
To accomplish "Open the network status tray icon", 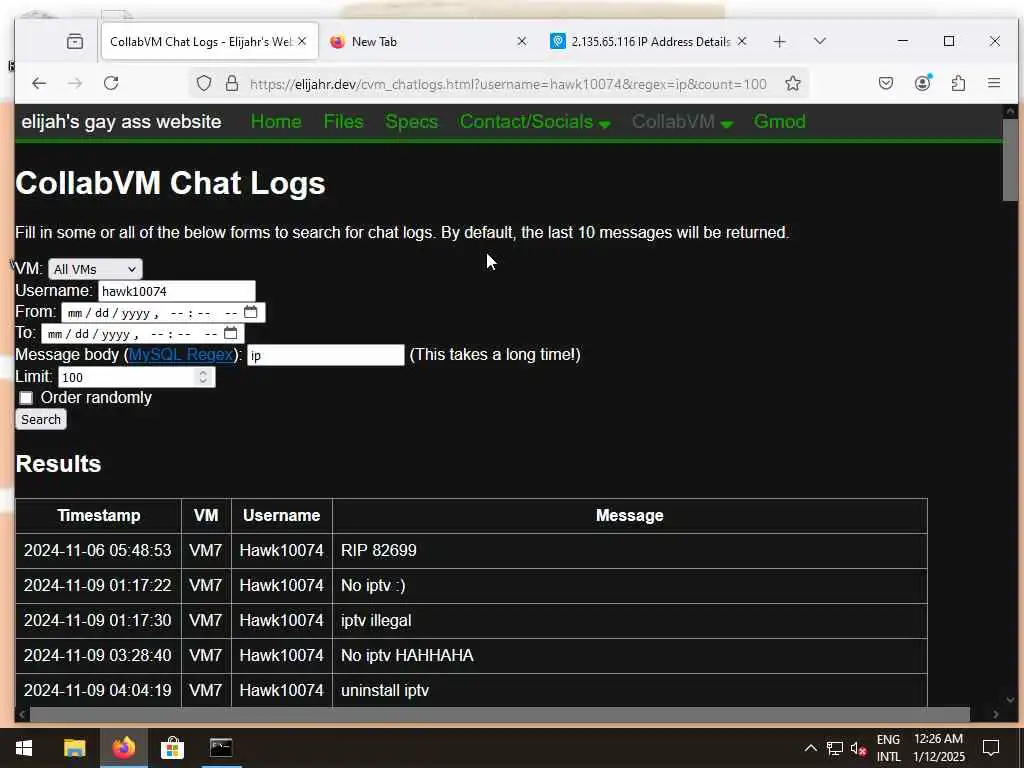I will click(x=834, y=748).
